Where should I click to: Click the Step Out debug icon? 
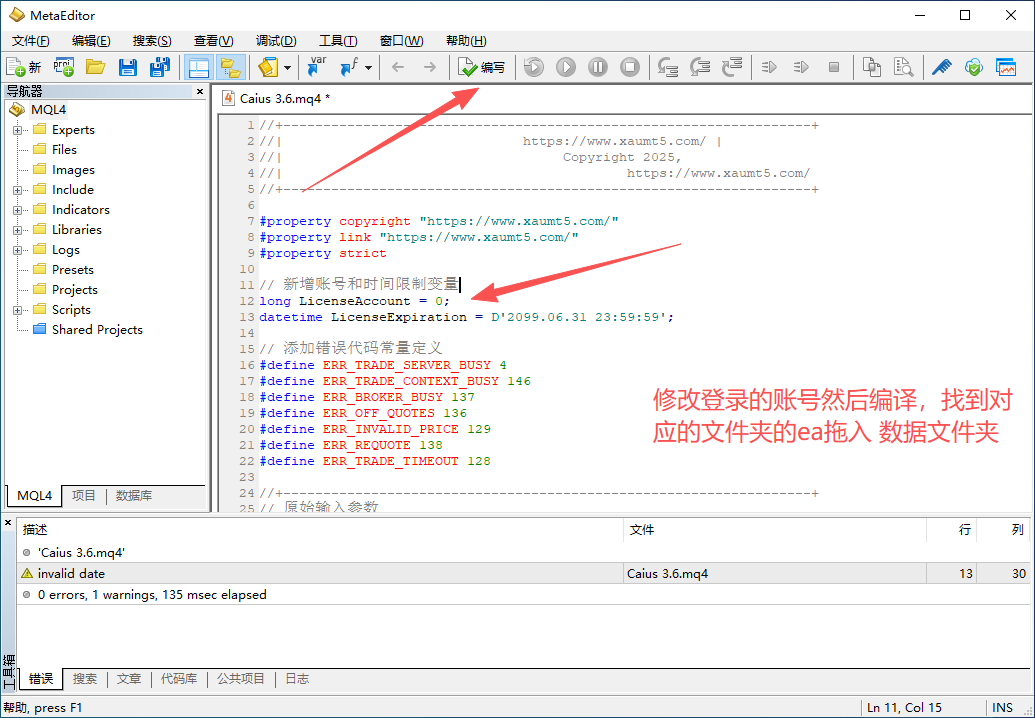731,67
